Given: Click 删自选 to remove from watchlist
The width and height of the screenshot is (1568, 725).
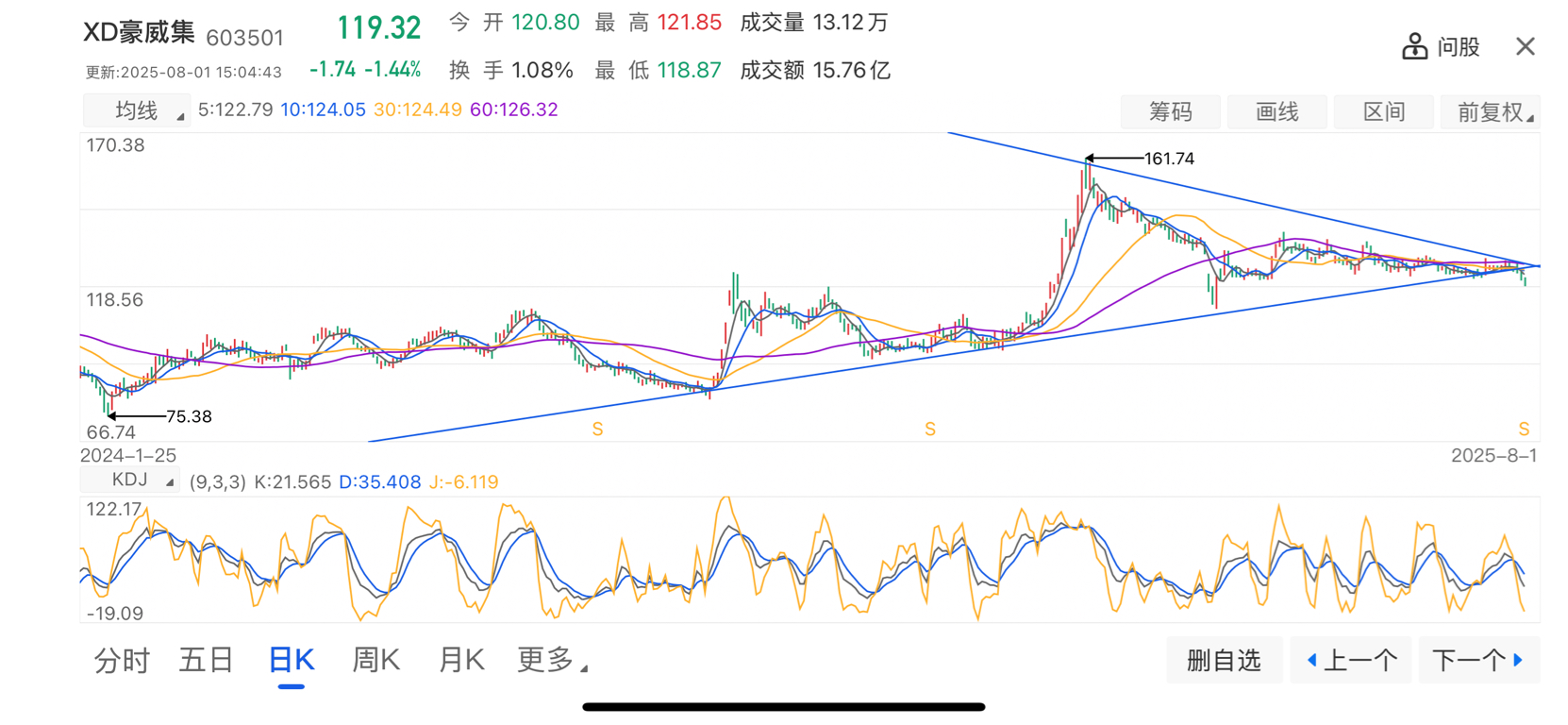Looking at the screenshot, I should (1224, 660).
